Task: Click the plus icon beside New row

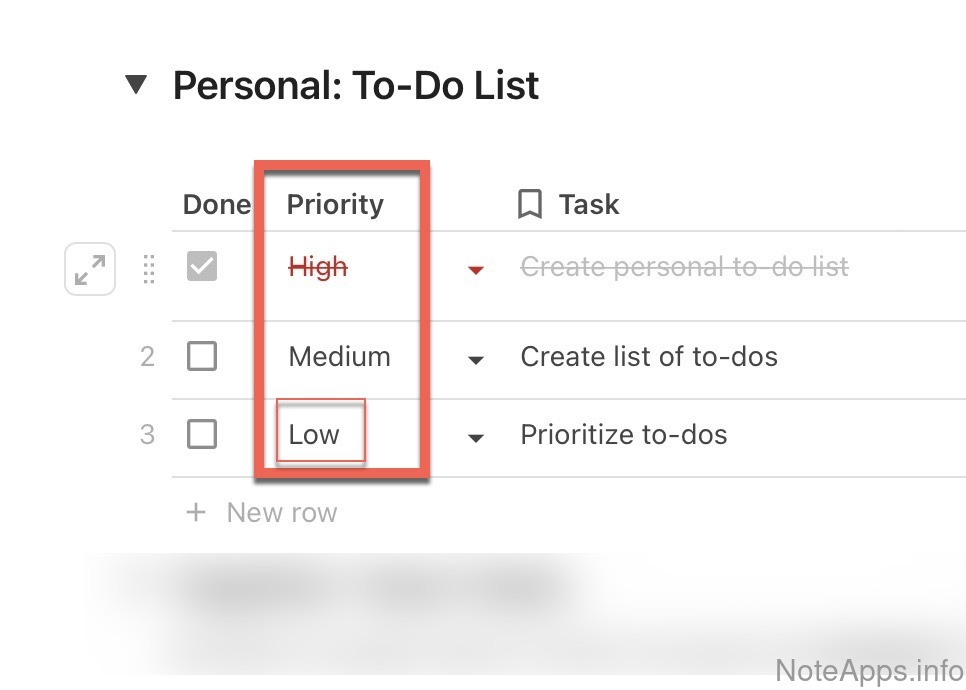Action: click(x=196, y=513)
